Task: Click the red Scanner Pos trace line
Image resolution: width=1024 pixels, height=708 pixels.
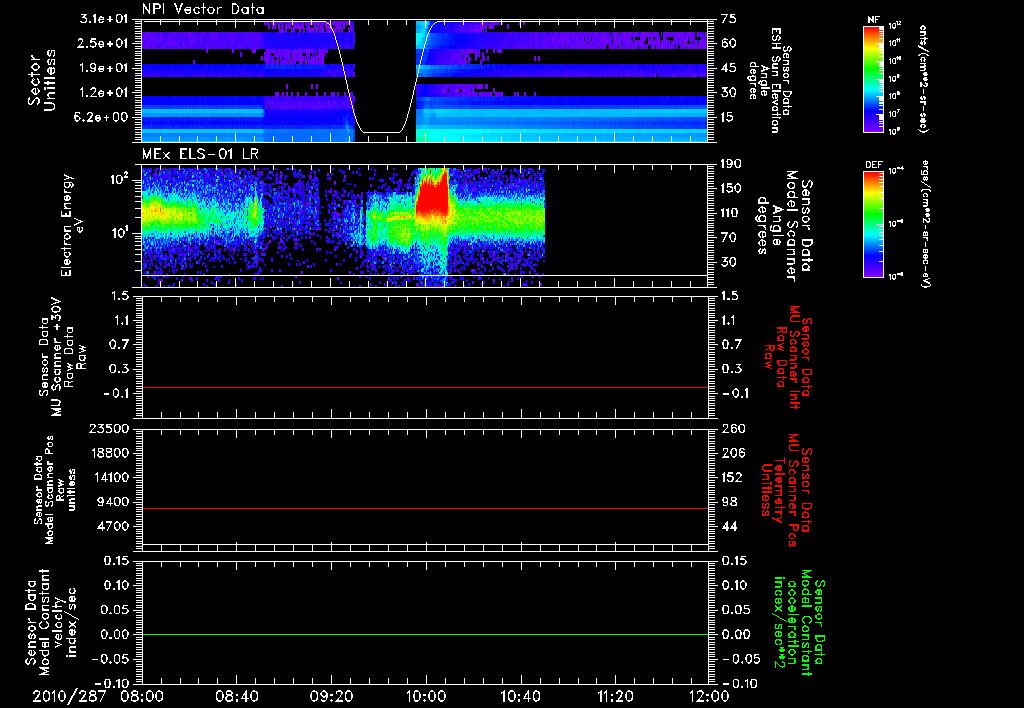Action: click(424, 508)
